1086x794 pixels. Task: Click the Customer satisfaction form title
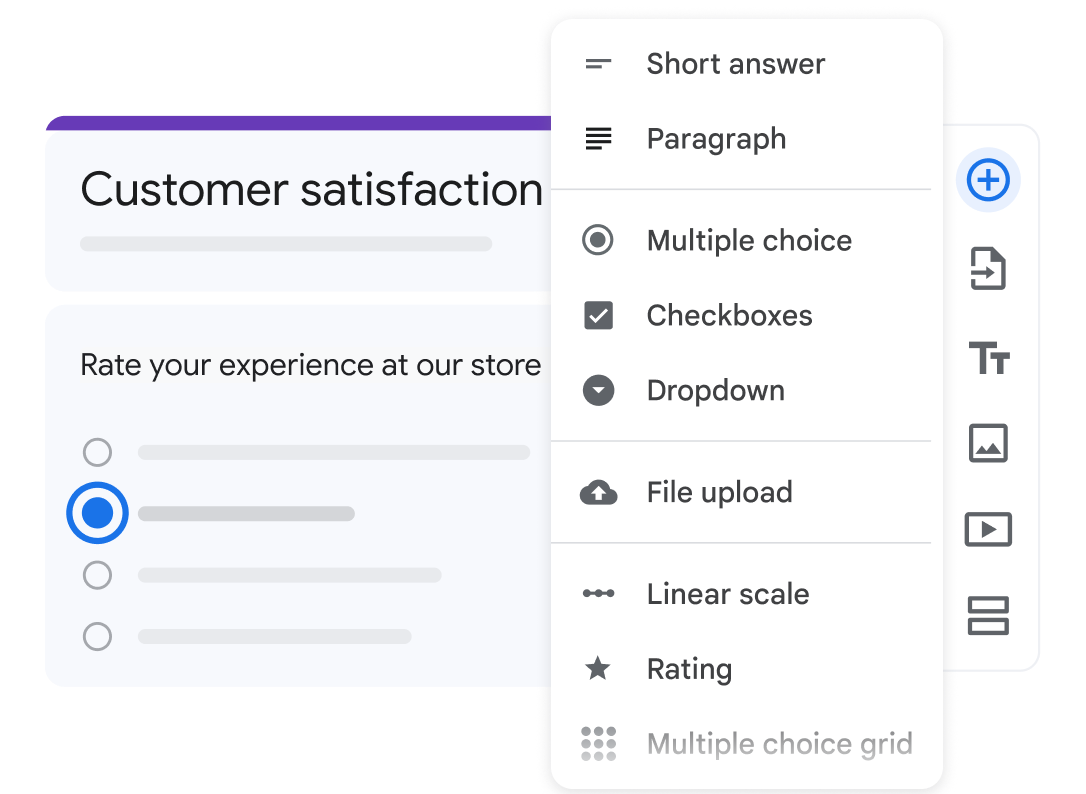[x=311, y=190]
